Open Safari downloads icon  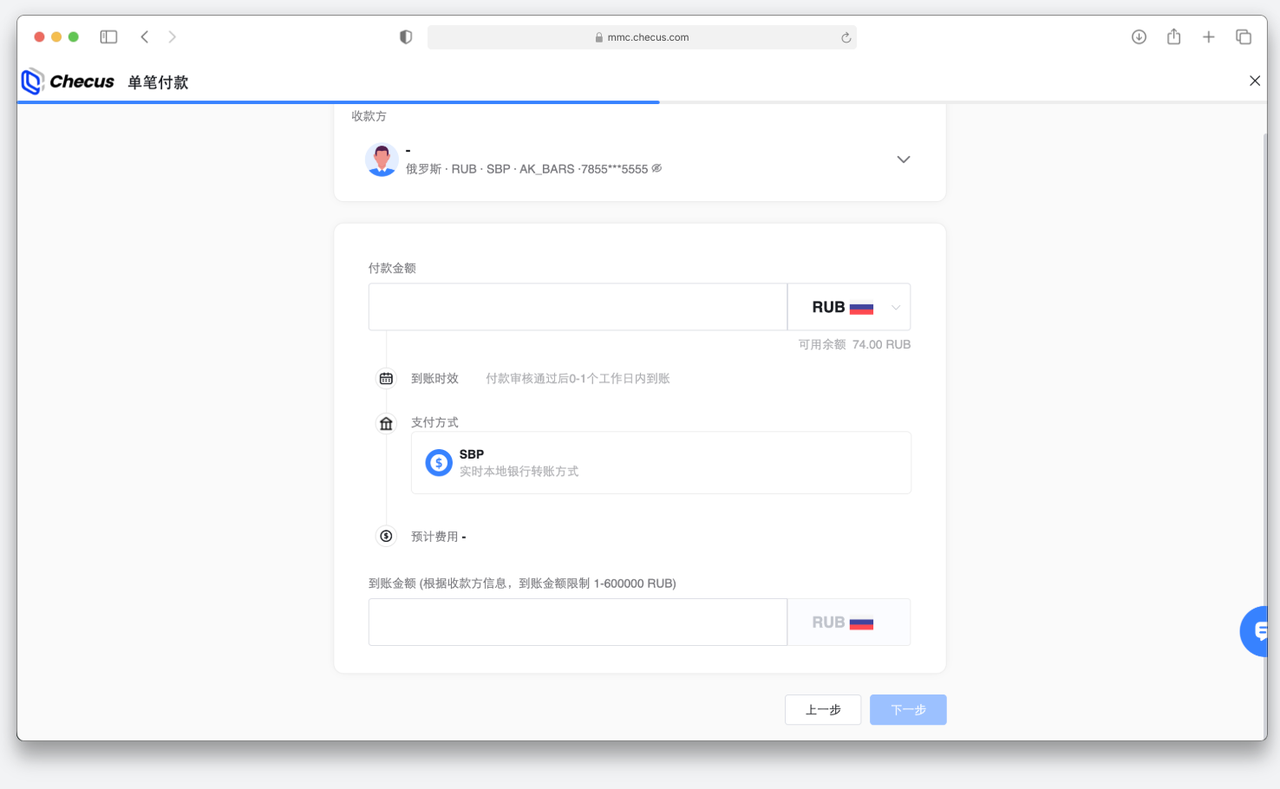coord(1139,37)
